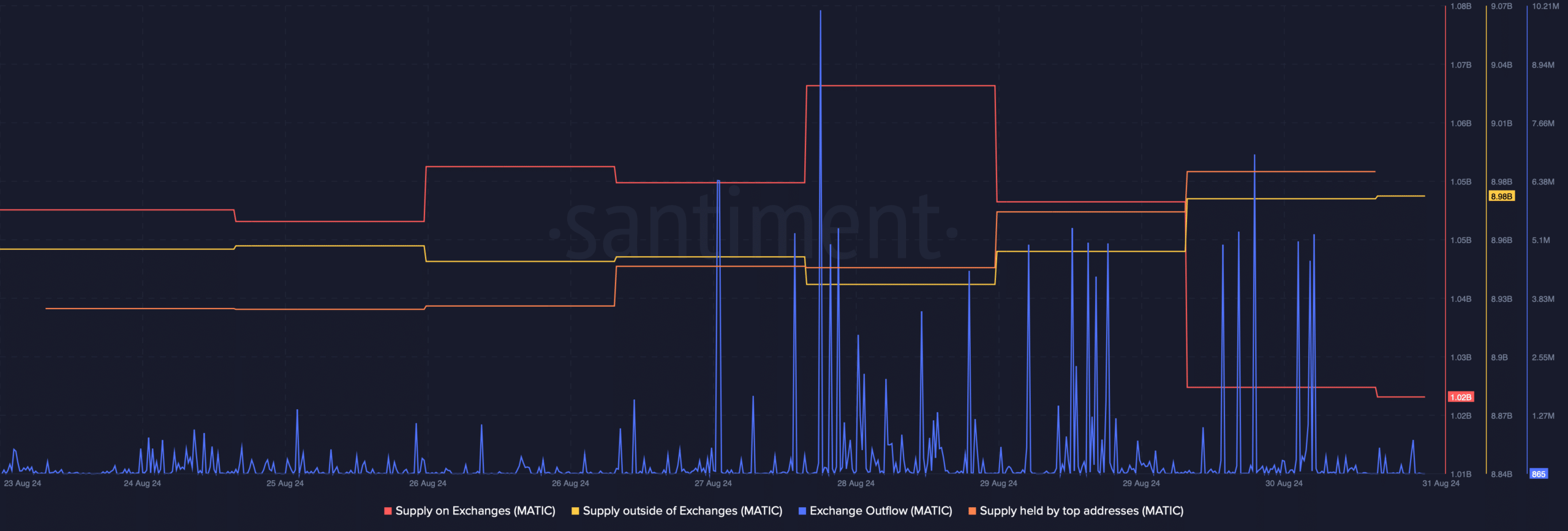Click the orange top addresses legend swatch
This screenshot has height=531, width=1568.
click(972, 511)
